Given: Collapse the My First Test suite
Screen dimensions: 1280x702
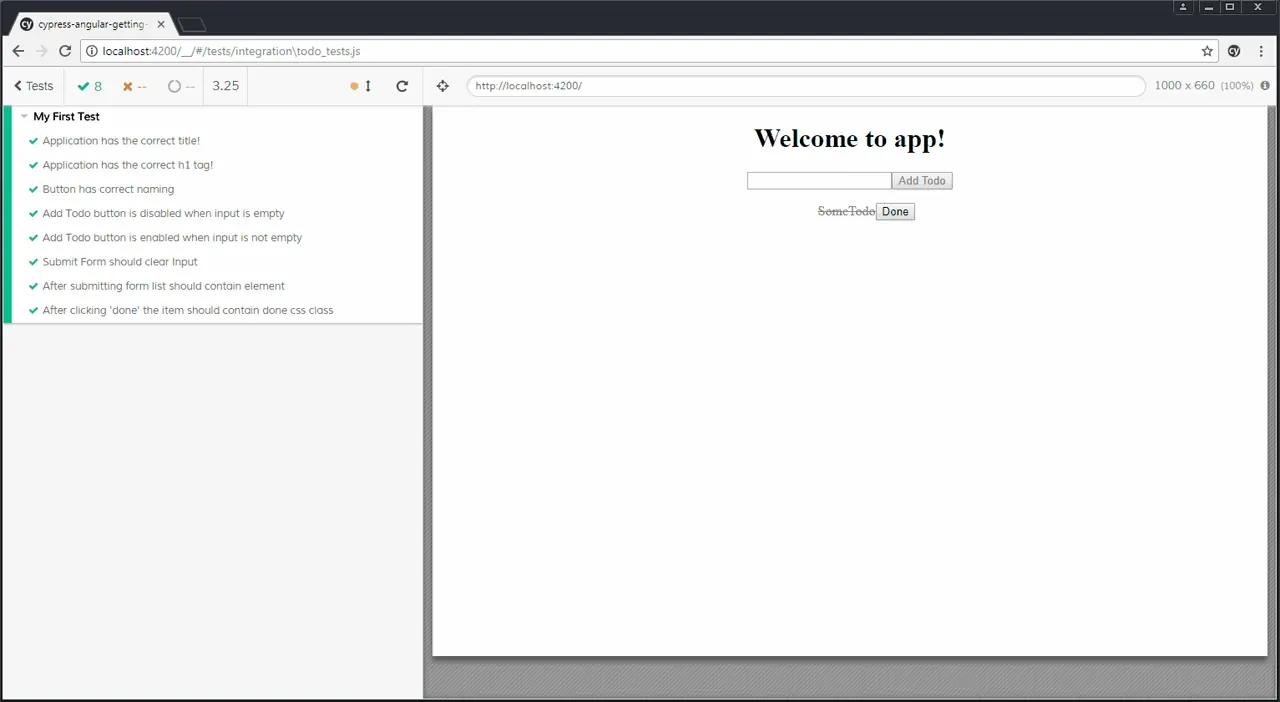Looking at the screenshot, I should [x=66, y=117].
